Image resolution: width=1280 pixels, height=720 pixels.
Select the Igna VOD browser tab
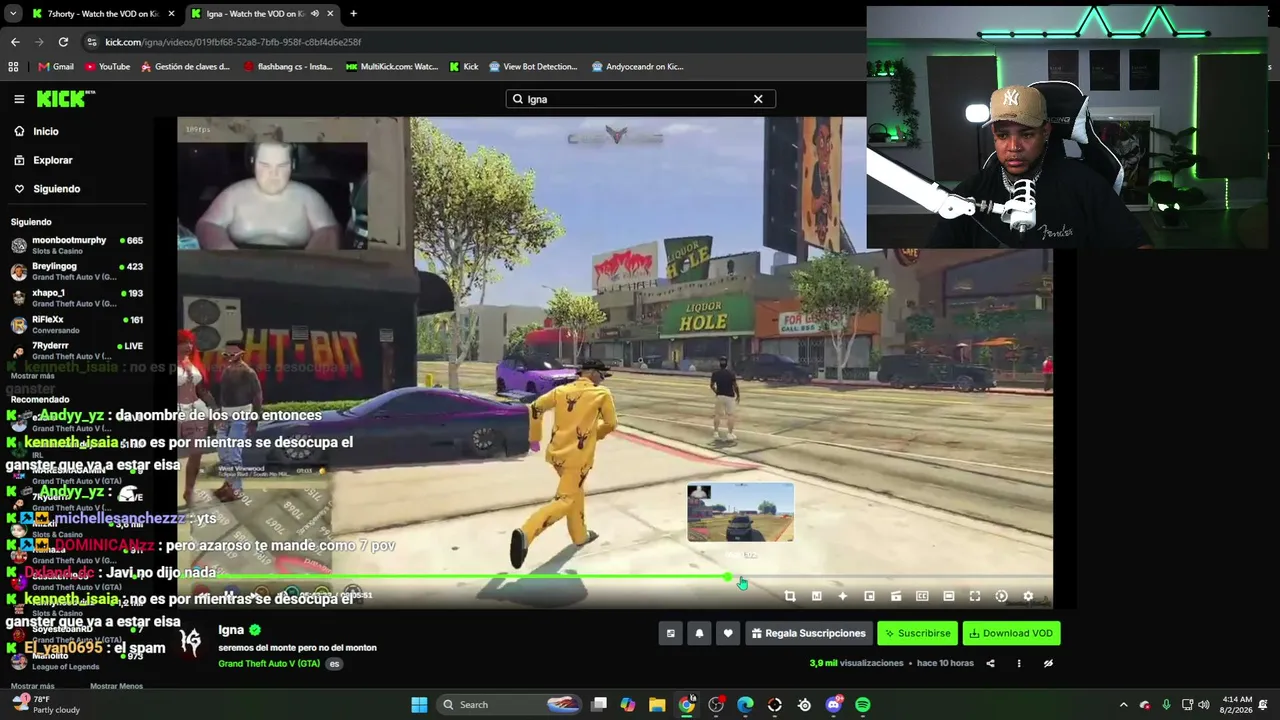point(262,14)
